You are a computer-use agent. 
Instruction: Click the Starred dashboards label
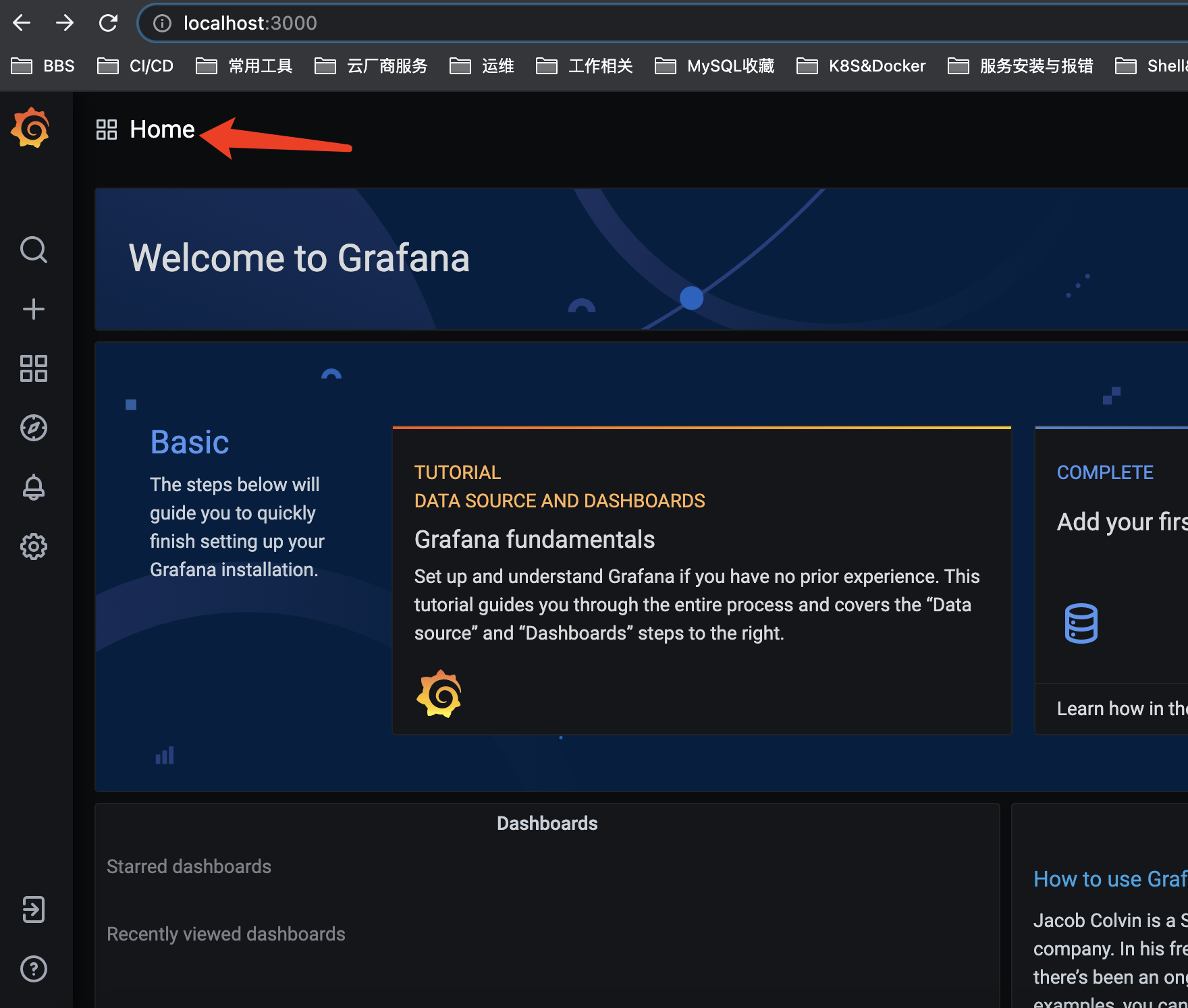189,866
